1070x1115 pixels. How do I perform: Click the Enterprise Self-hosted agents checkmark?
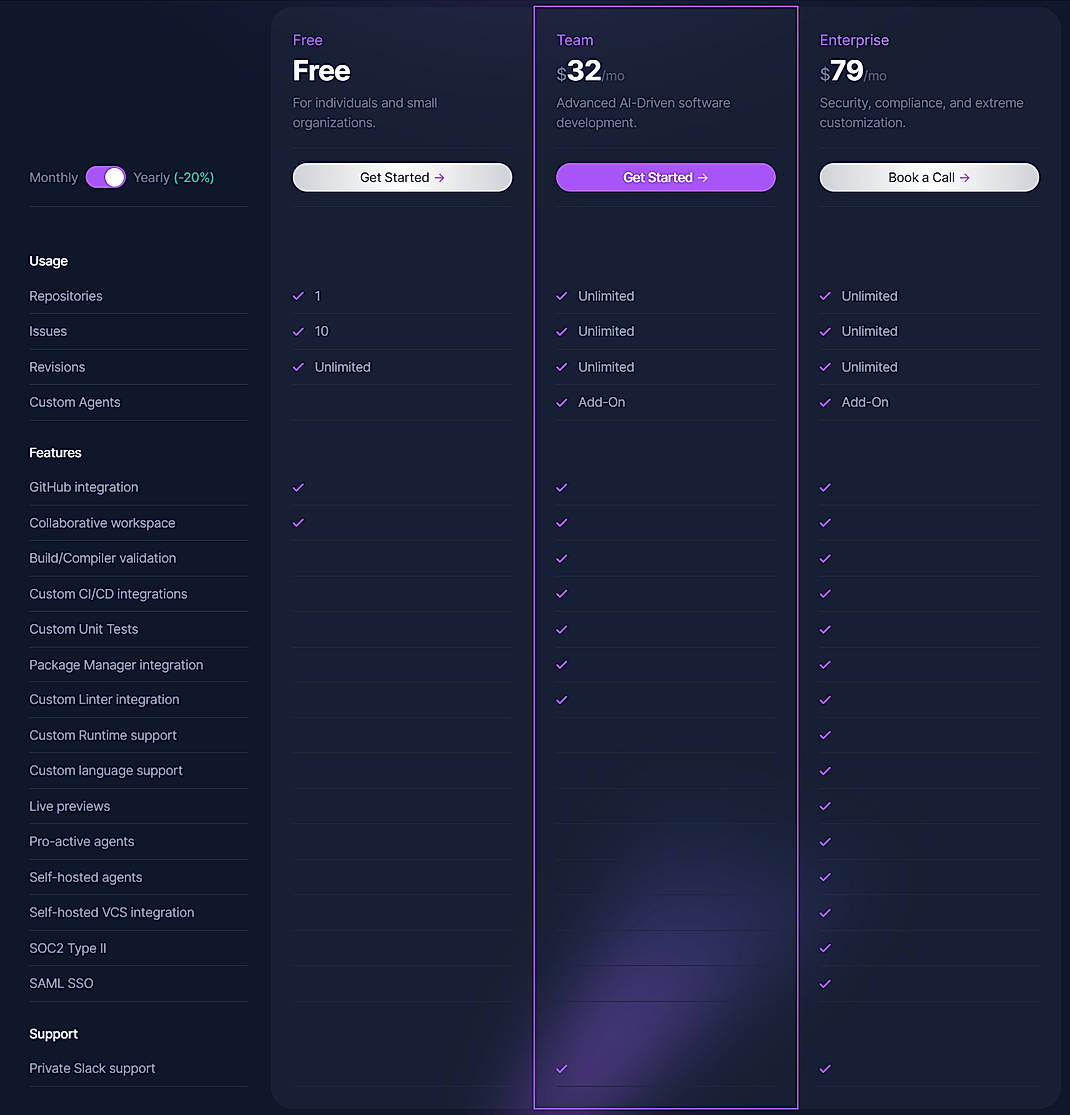click(x=824, y=877)
